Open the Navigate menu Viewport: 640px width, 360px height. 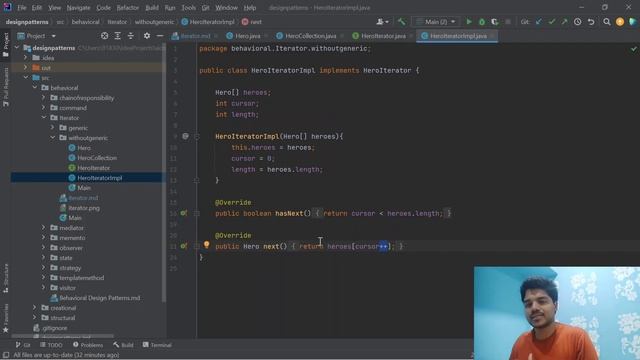click(x=78, y=7)
